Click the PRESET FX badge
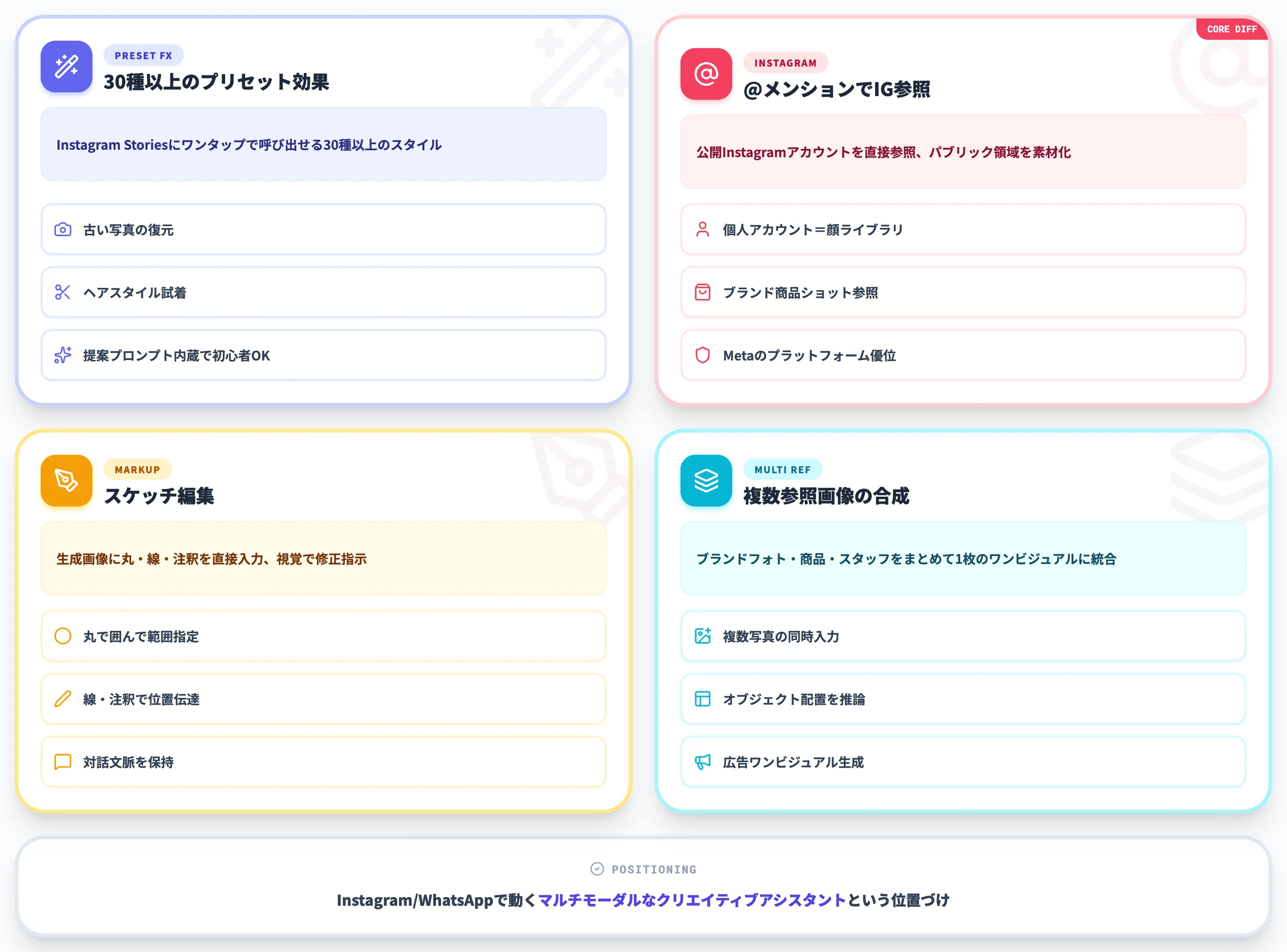The height and width of the screenshot is (952, 1287). (143, 56)
